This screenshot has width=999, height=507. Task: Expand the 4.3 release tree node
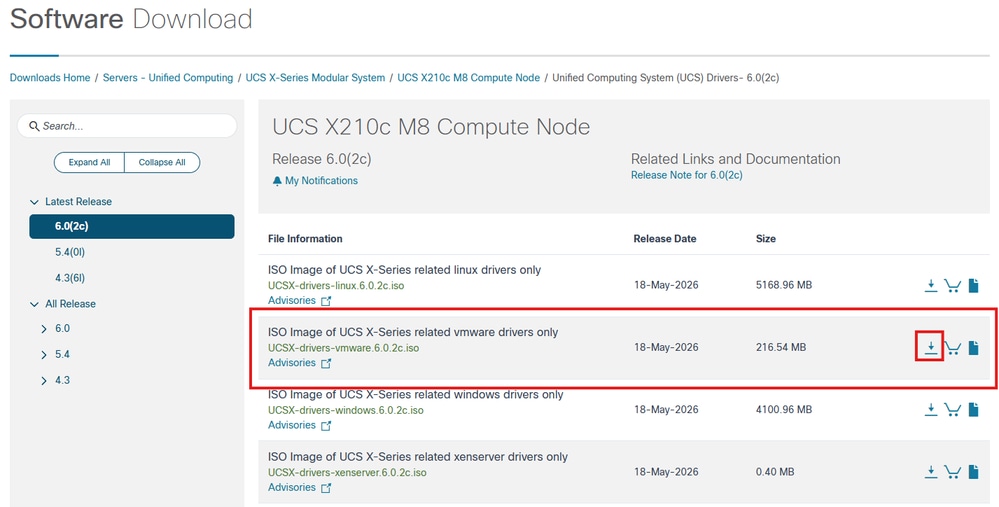point(44,381)
